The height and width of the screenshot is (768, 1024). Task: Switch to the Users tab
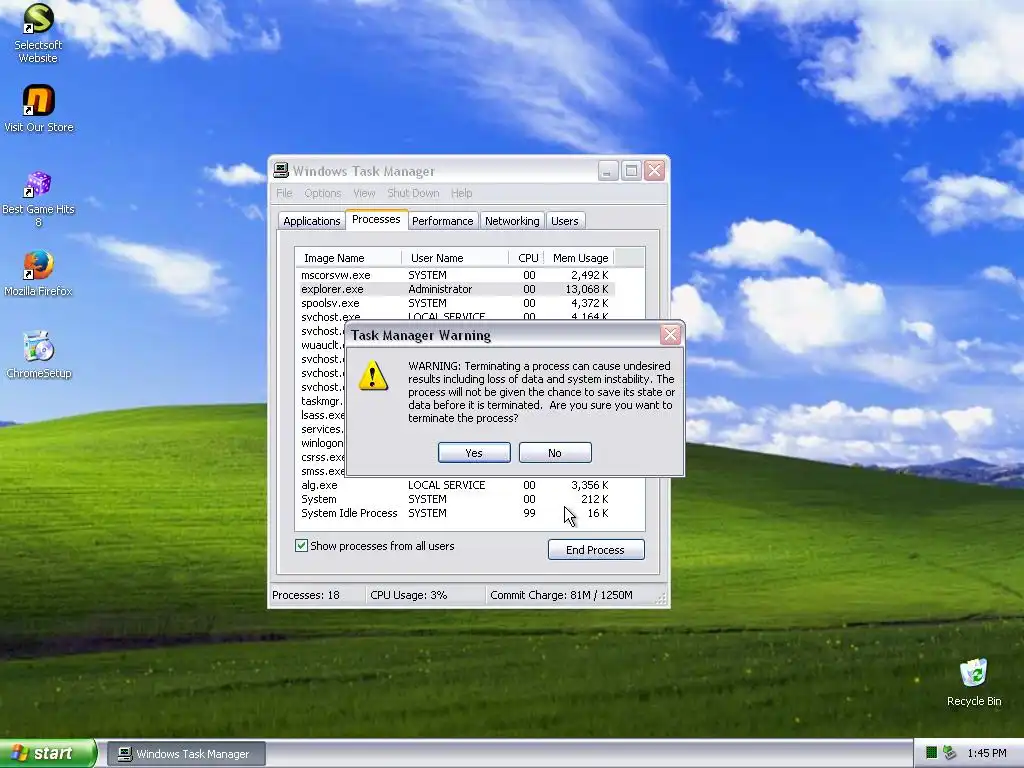click(x=565, y=221)
